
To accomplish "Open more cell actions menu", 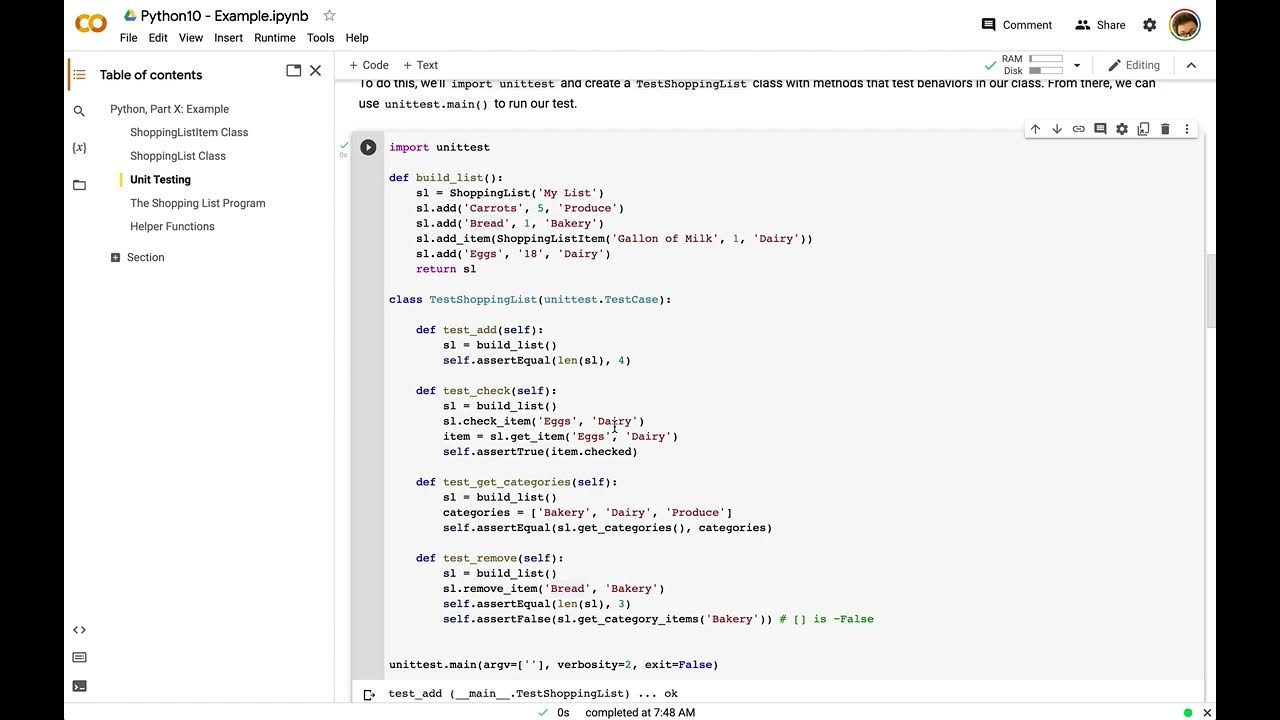I will pyautogui.click(x=1187, y=129).
